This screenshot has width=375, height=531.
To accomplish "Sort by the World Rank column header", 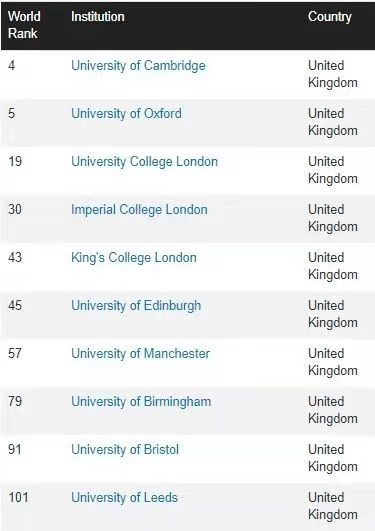I will (24, 25).
